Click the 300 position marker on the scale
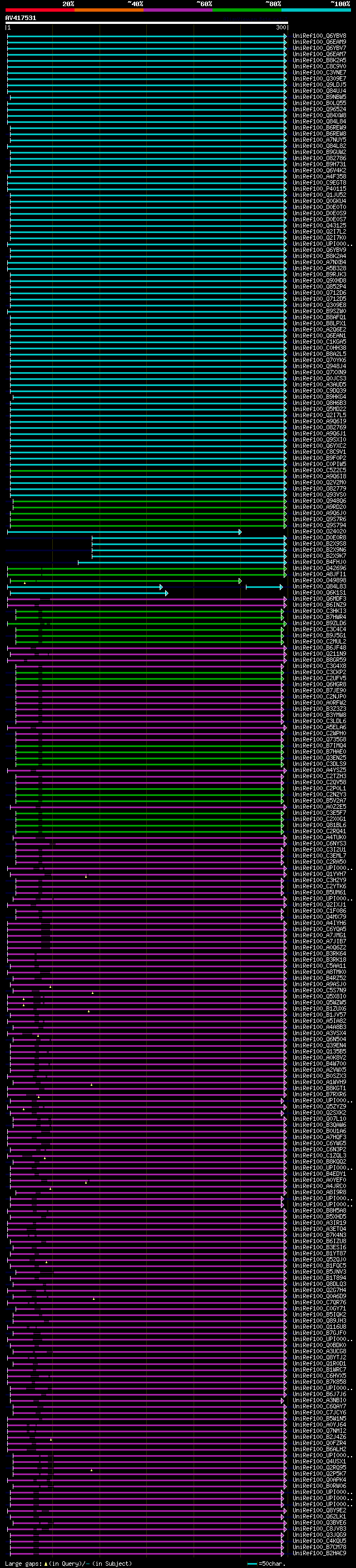The width and height of the screenshot is (356, 1568). (280, 28)
